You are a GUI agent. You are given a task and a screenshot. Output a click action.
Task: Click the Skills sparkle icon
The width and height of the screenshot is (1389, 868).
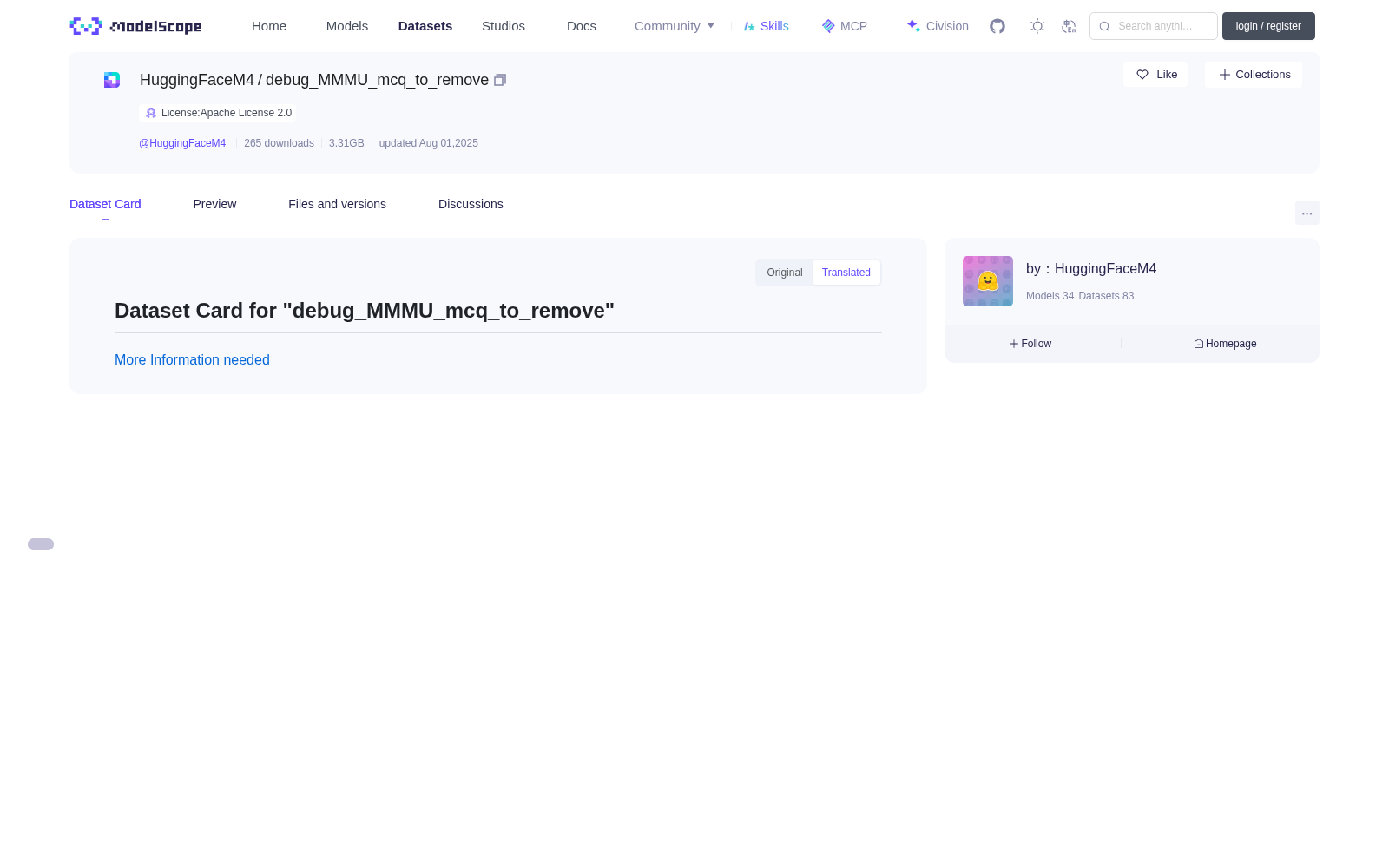pos(749,26)
